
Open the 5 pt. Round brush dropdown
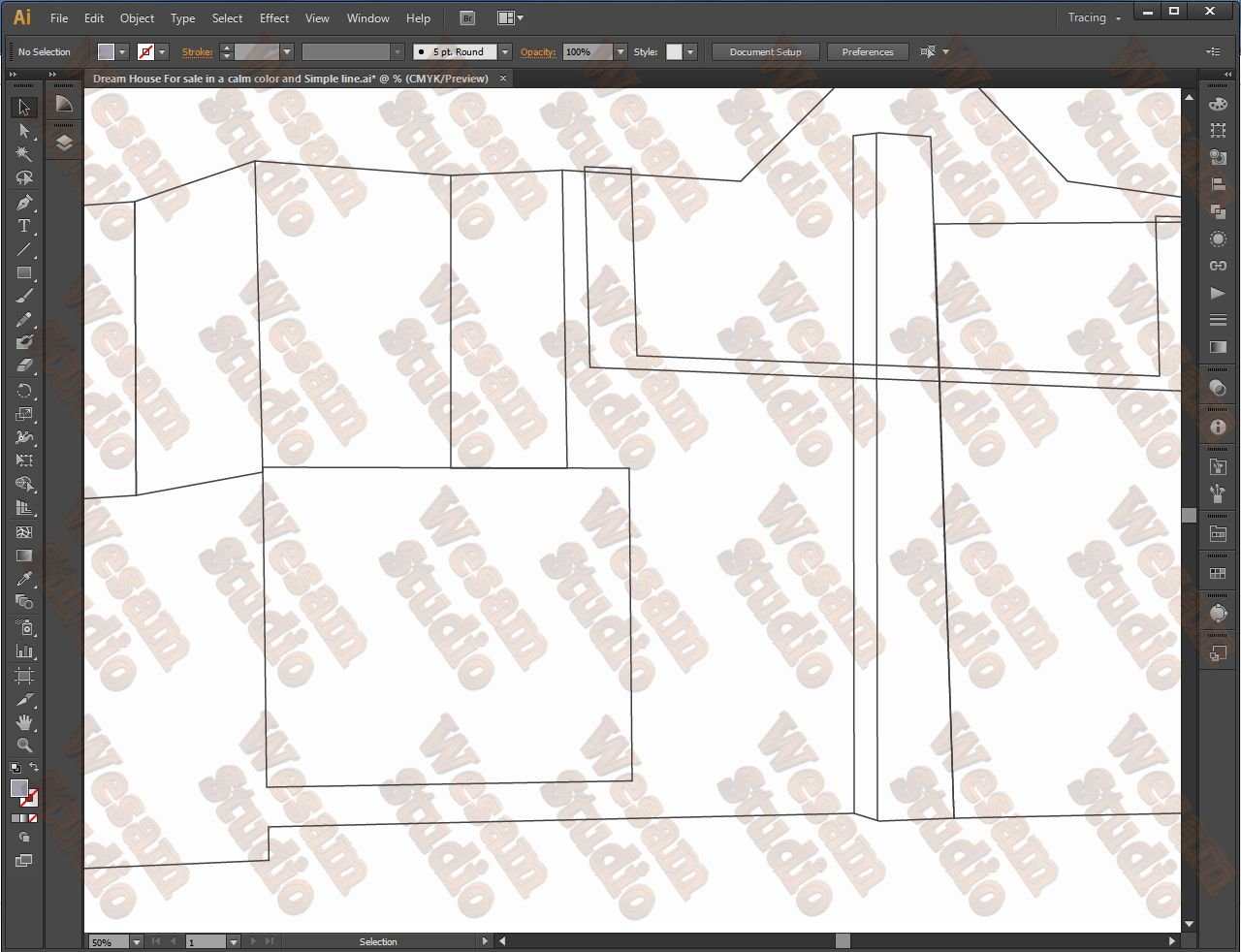pyautogui.click(x=505, y=52)
